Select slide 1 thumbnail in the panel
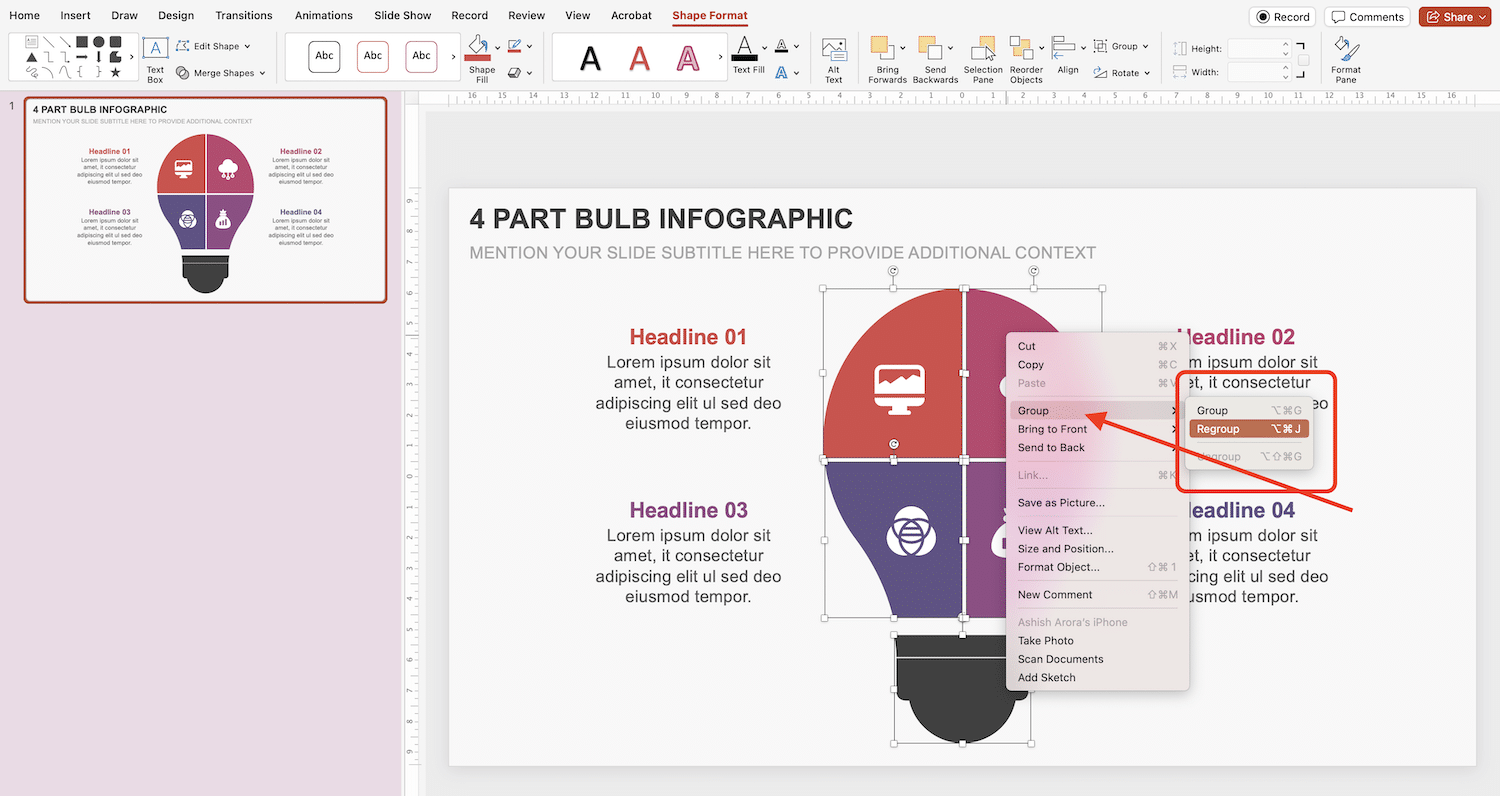 (205, 200)
